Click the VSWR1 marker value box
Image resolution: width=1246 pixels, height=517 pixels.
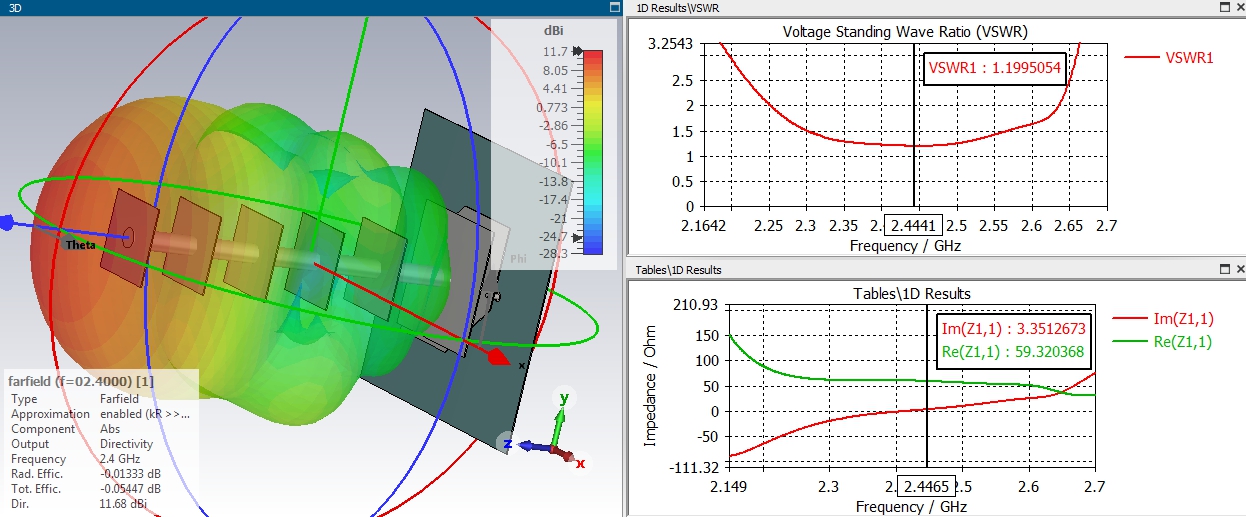[994, 68]
